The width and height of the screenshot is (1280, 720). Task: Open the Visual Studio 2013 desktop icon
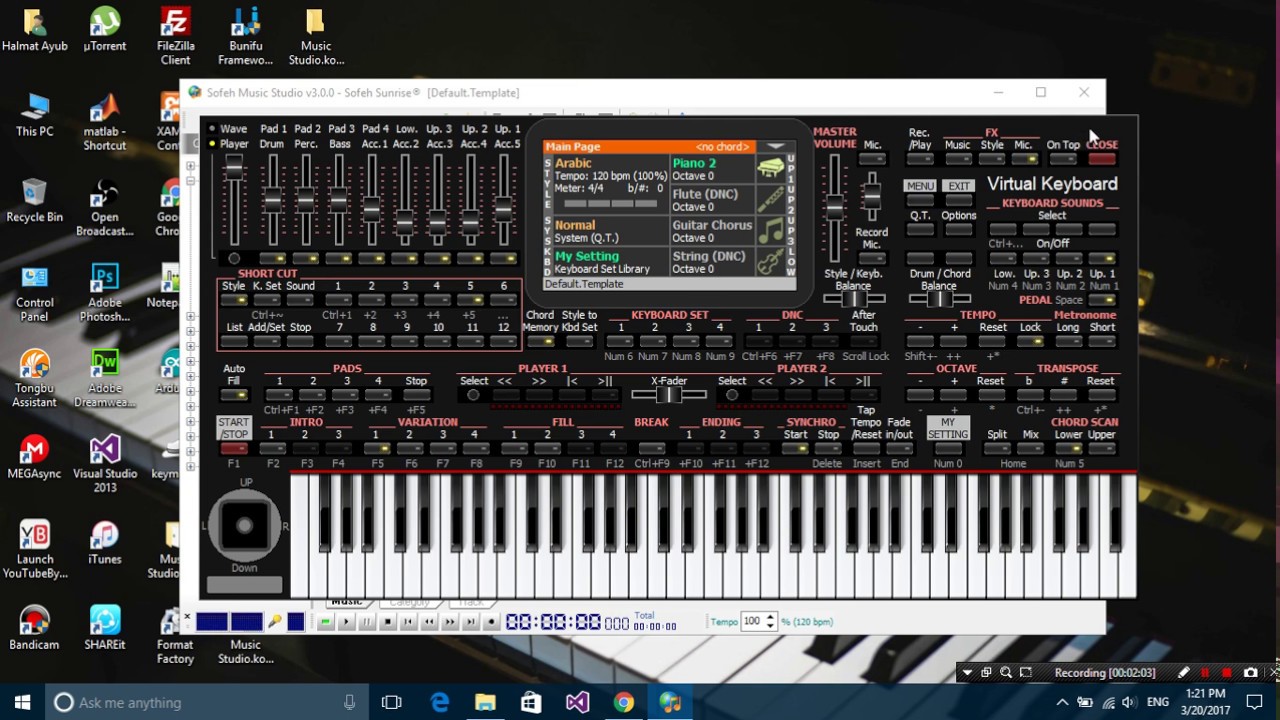[x=104, y=463]
